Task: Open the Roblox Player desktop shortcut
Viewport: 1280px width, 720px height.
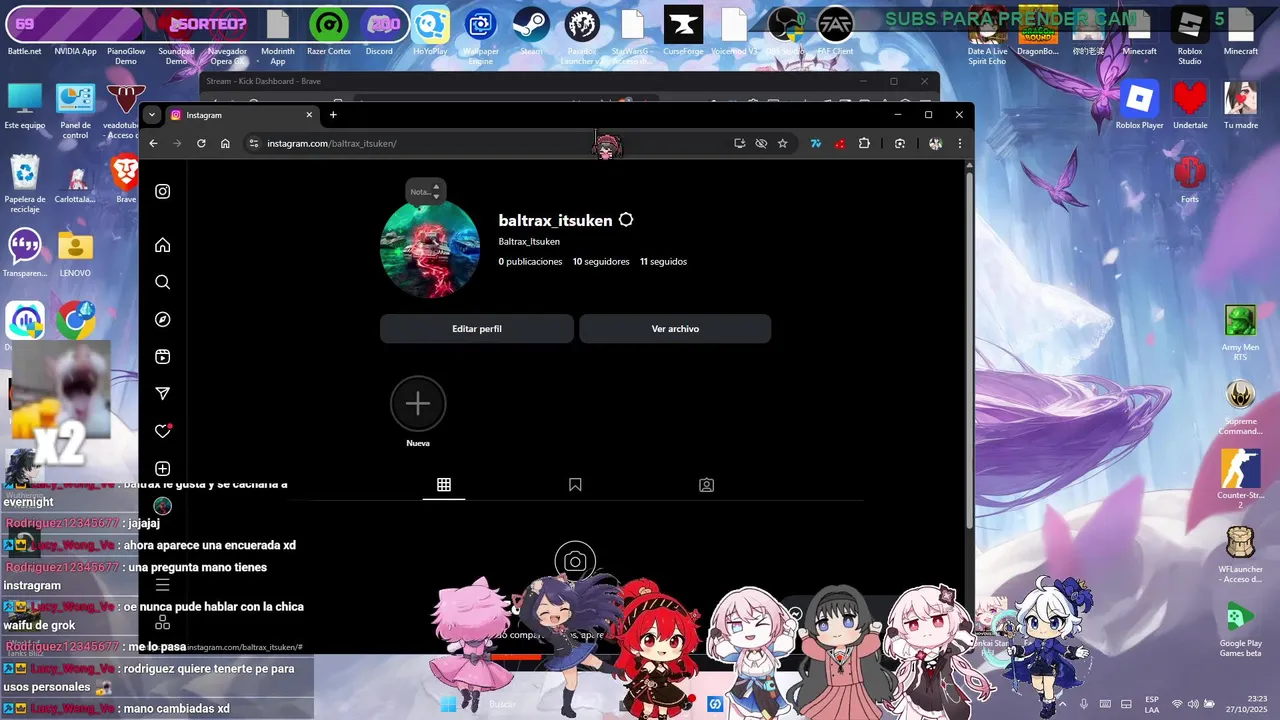Action: 1139,105
